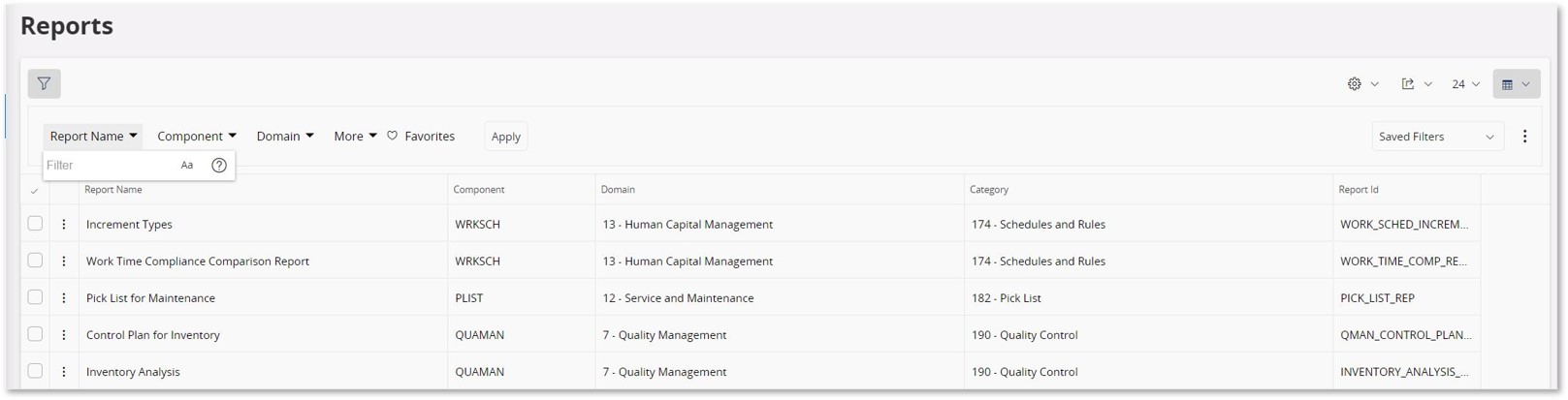Click into the Report Name filter field

(x=107, y=166)
